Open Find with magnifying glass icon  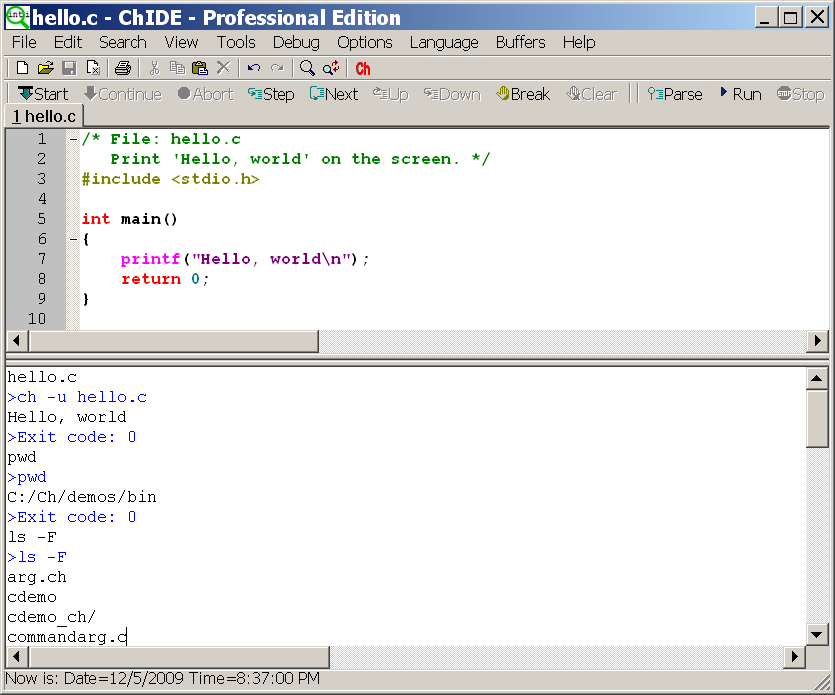(x=307, y=68)
